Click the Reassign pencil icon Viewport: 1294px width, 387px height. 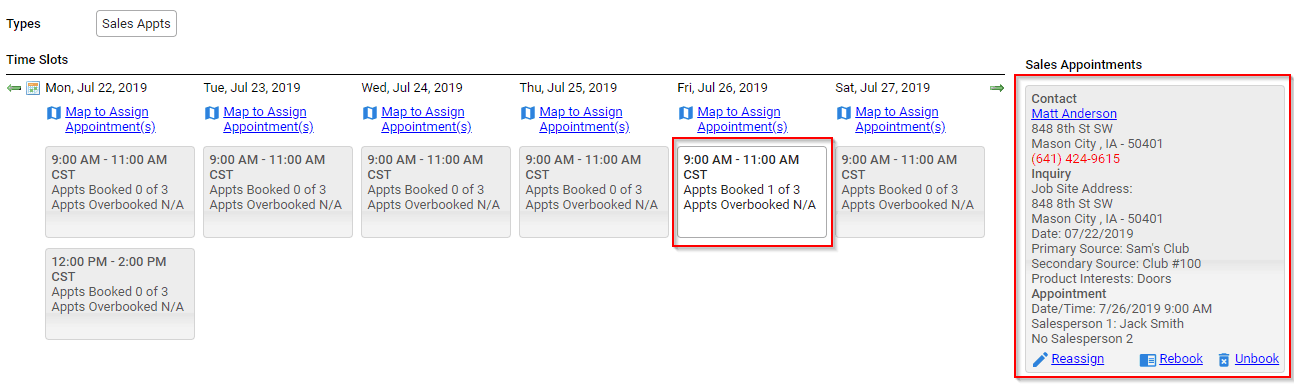[1040, 360]
